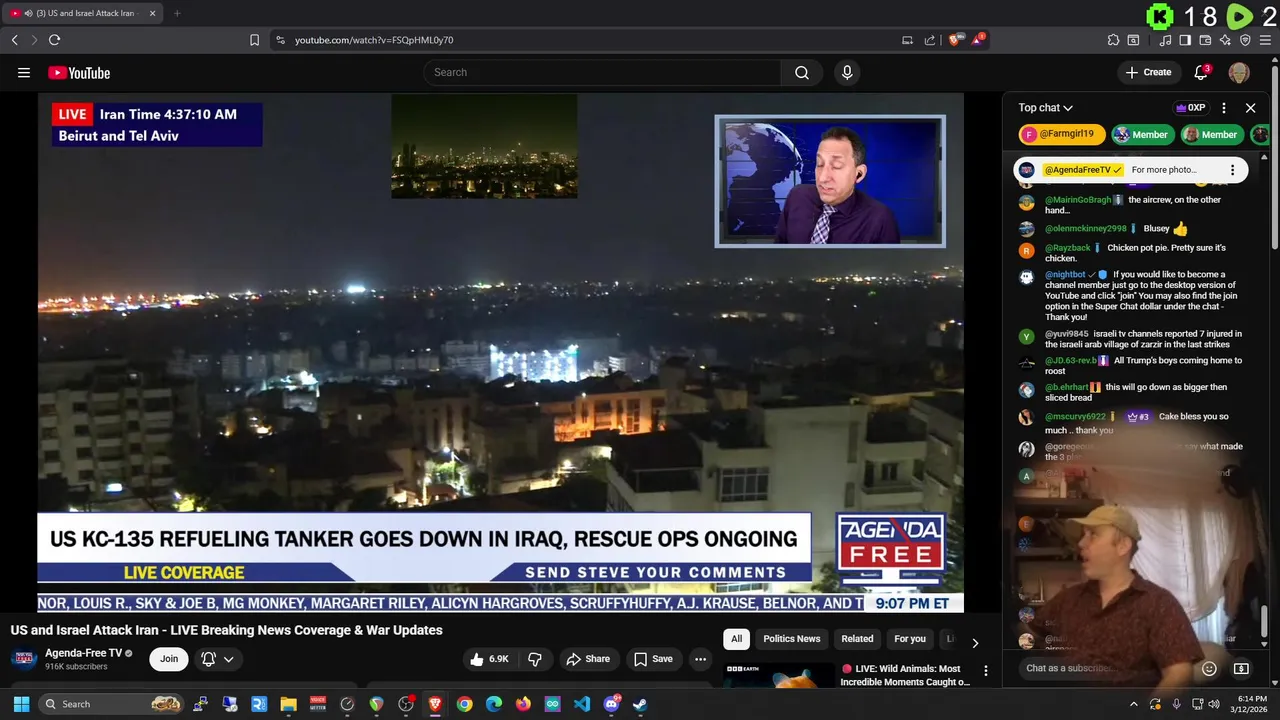Click the Share button under video
The width and height of the screenshot is (1280, 720).
tap(587, 659)
